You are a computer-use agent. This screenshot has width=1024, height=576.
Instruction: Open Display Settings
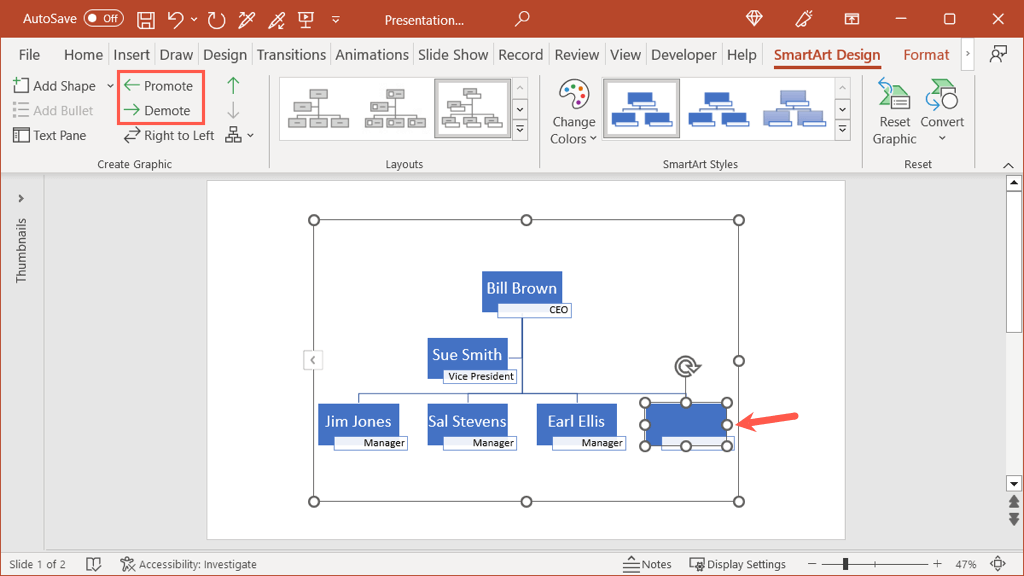pyautogui.click(x=738, y=564)
